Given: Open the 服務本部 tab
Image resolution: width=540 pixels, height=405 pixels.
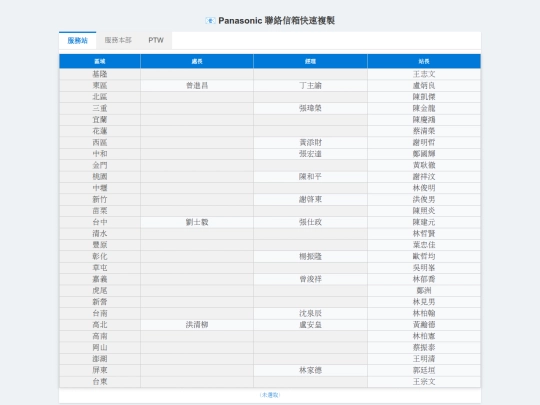Looking at the screenshot, I should [118, 40].
